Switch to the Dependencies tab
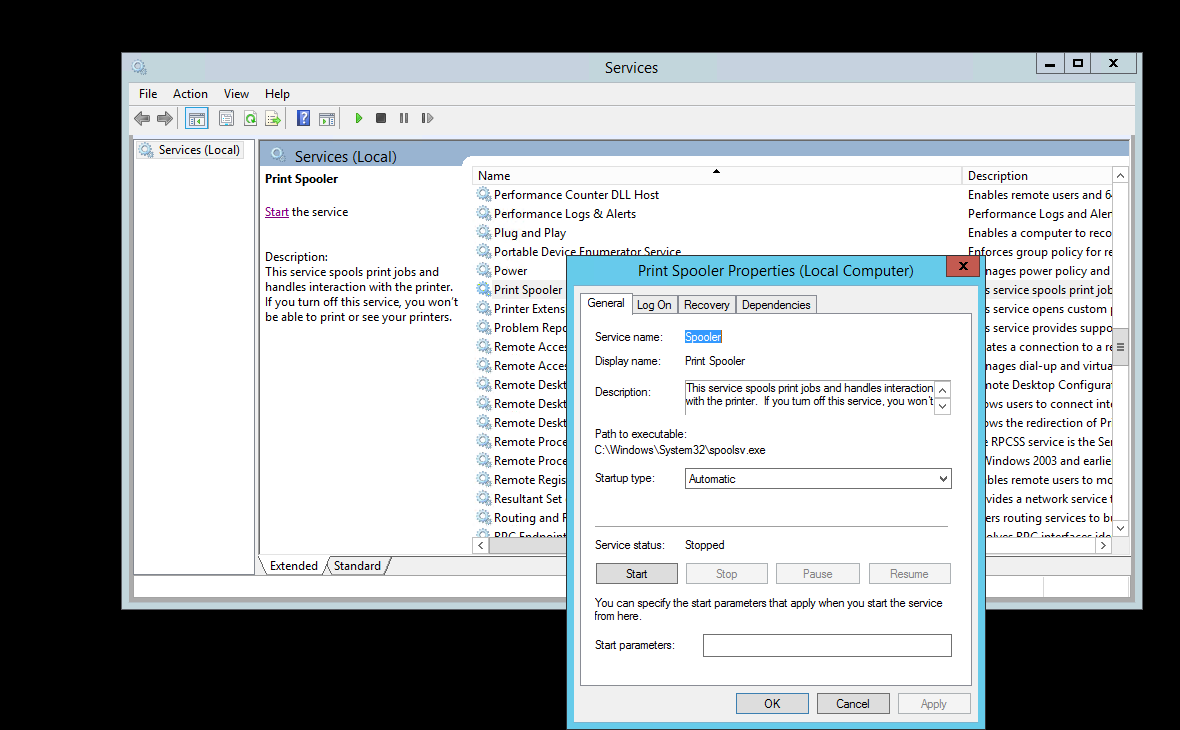This screenshot has height=730, width=1180. point(776,305)
